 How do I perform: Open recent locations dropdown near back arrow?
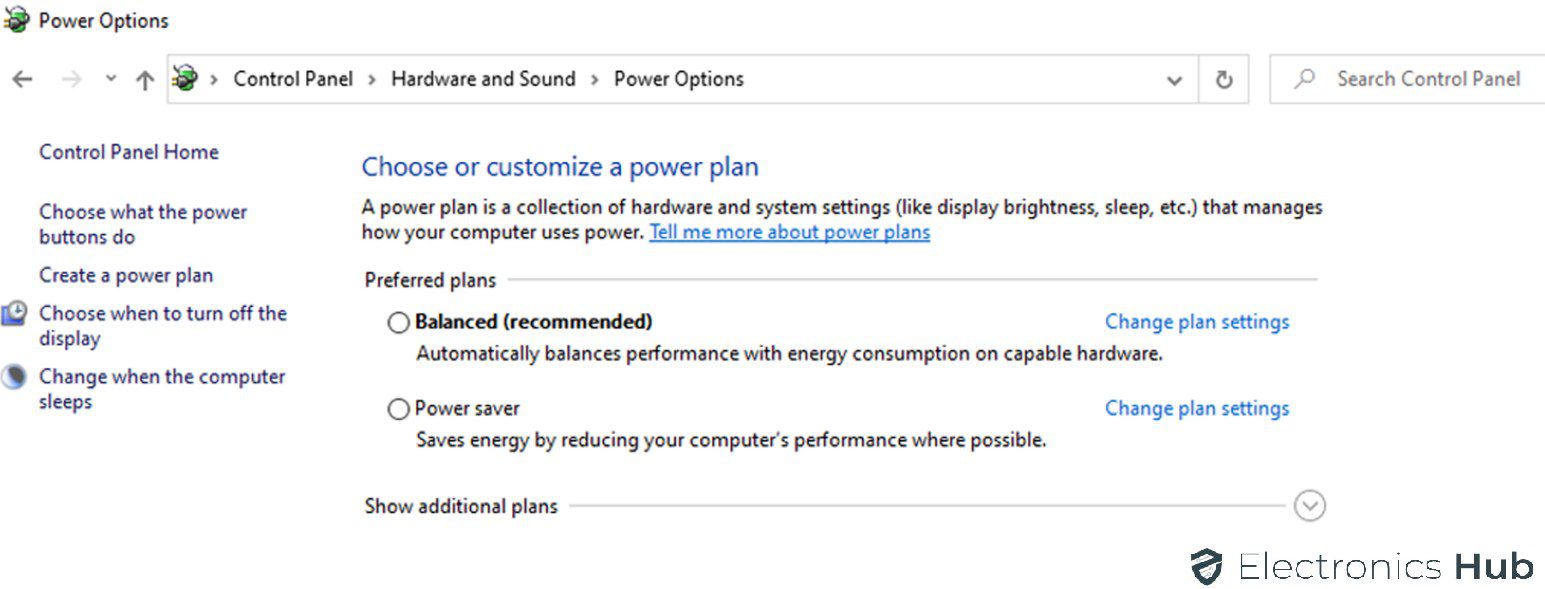point(110,78)
